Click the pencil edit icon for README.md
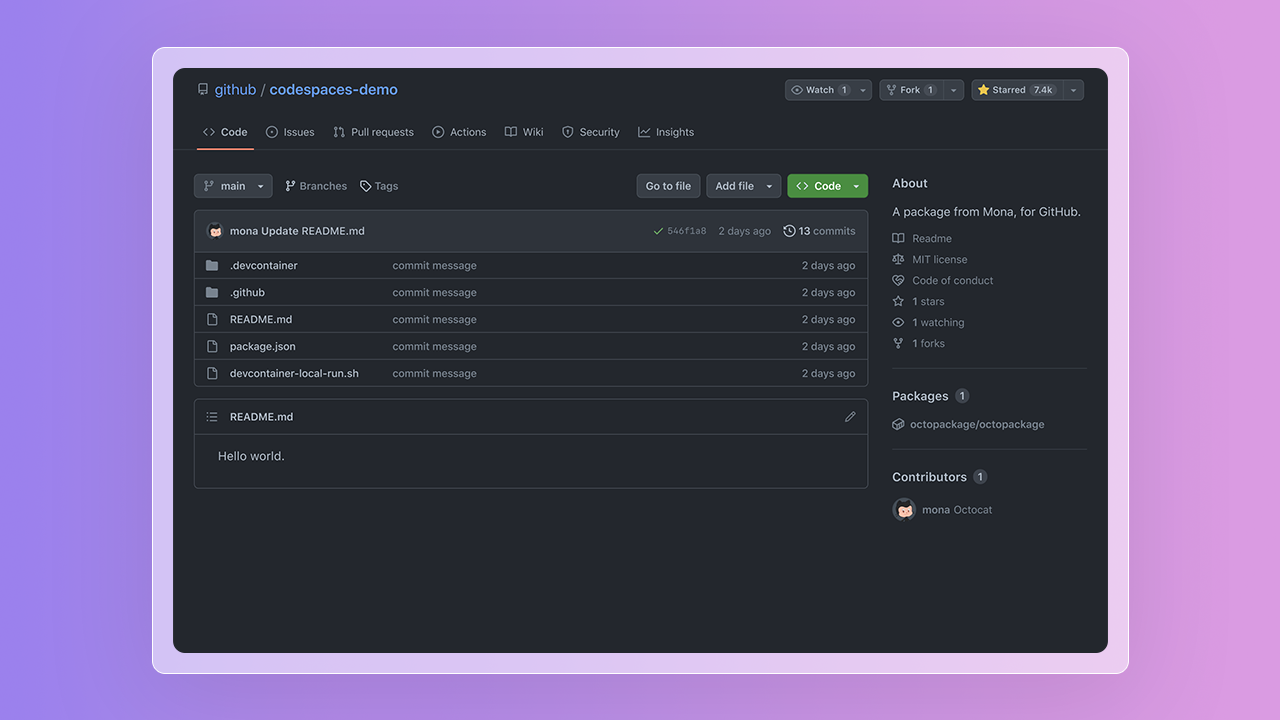This screenshot has width=1280, height=720. point(850,417)
